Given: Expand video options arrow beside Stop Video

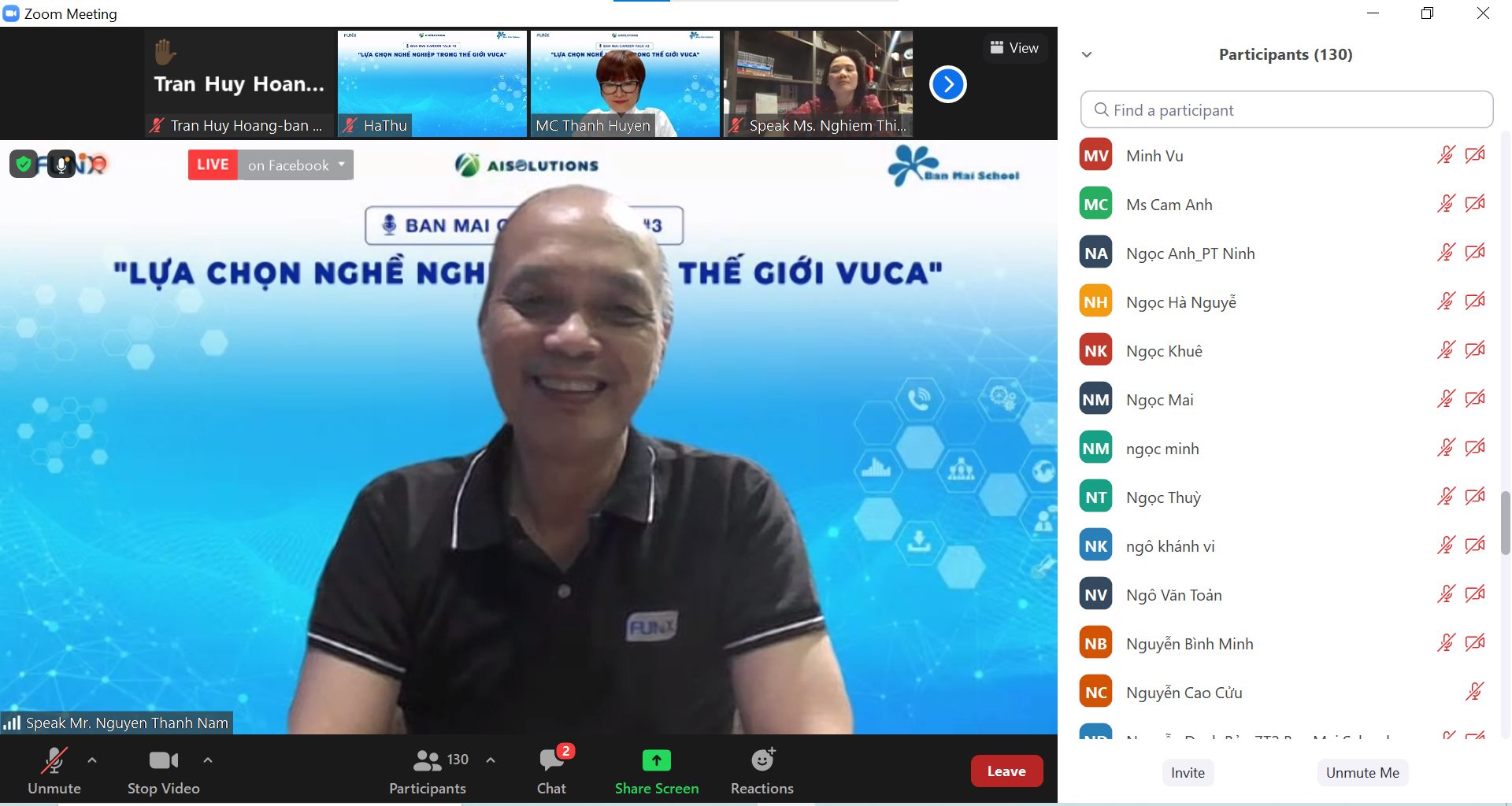Looking at the screenshot, I should tap(208, 760).
